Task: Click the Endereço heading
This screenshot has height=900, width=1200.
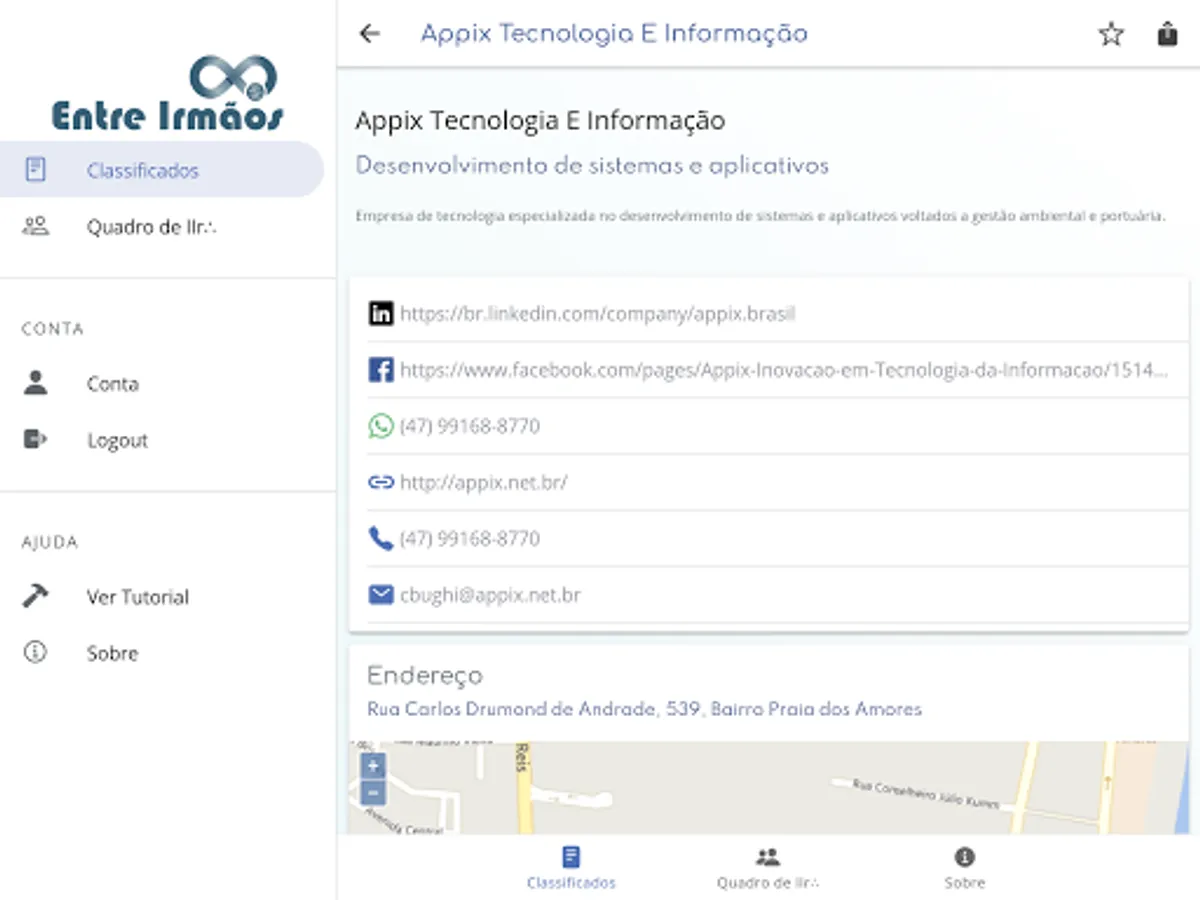Action: pyautogui.click(x=425, y=676)
